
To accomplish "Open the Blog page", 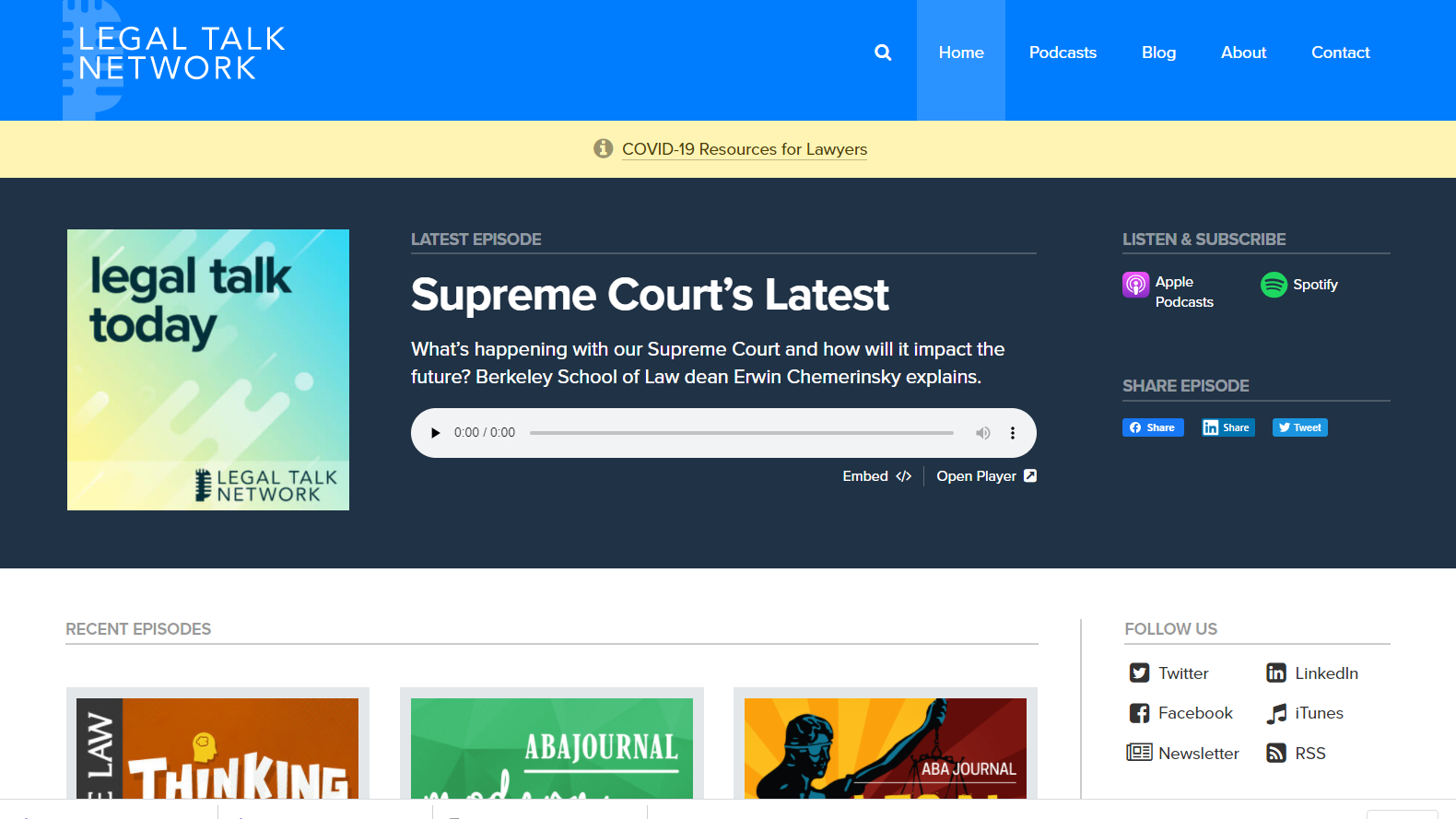I will coord(1158,53).
